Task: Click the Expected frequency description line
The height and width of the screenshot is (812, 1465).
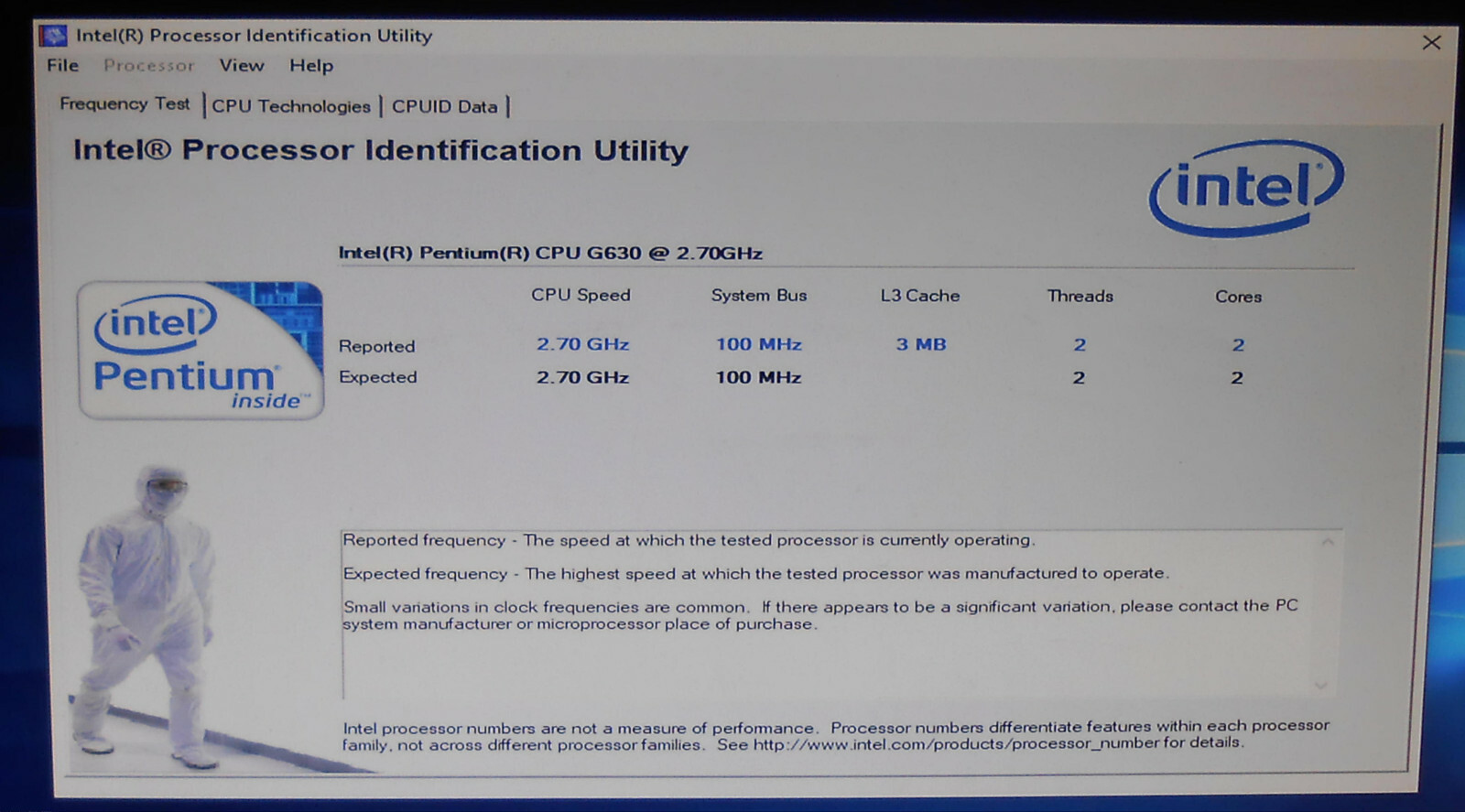Action: (756, 573)
